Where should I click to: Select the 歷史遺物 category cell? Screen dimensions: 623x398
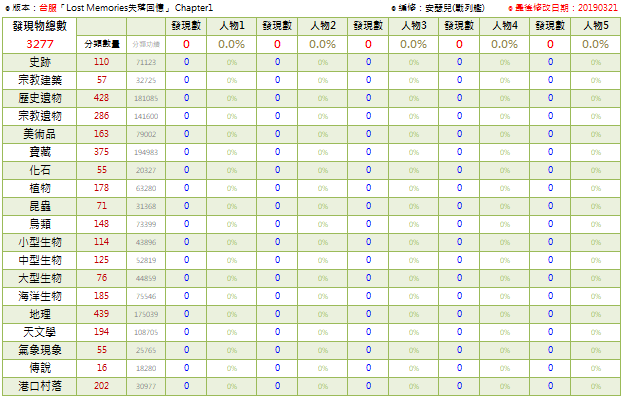(x=39, y=98)
